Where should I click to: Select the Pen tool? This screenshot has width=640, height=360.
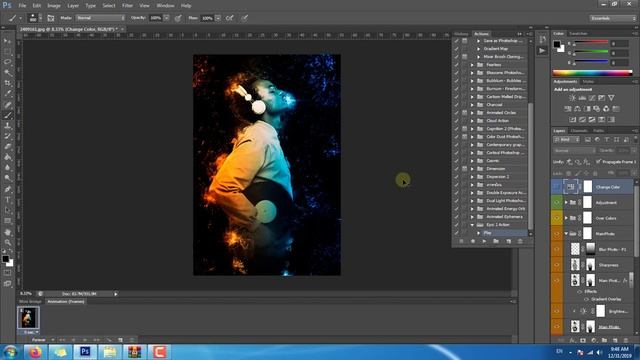(x=7, y=189)
